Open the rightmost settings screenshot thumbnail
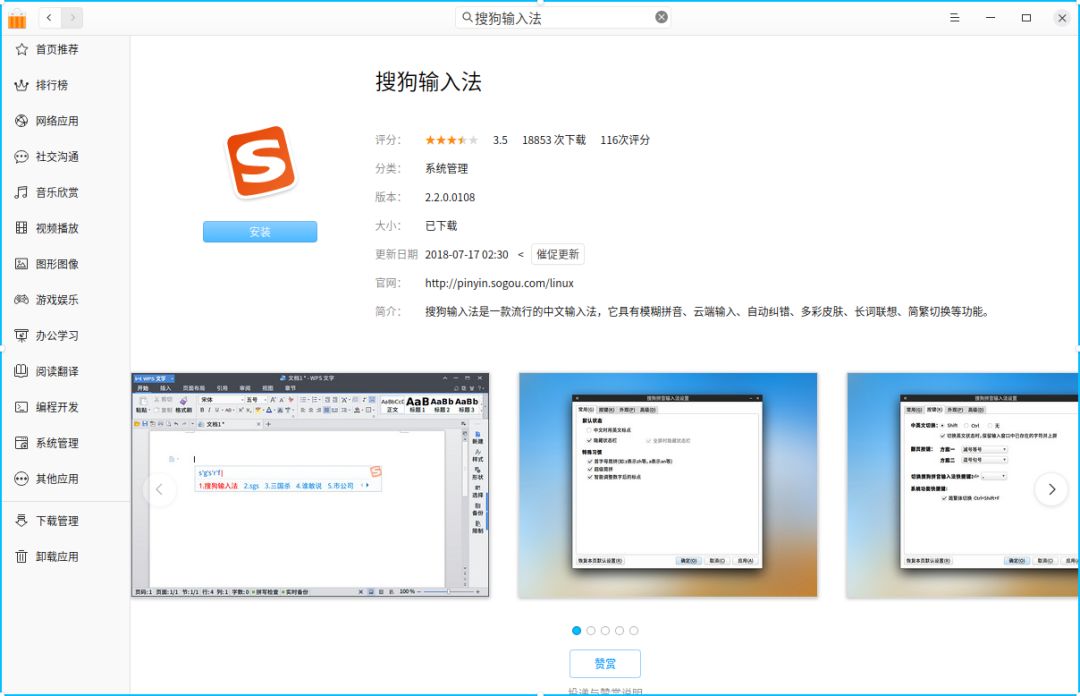This screenshot has width=1080, height=696. pos(962,485)
